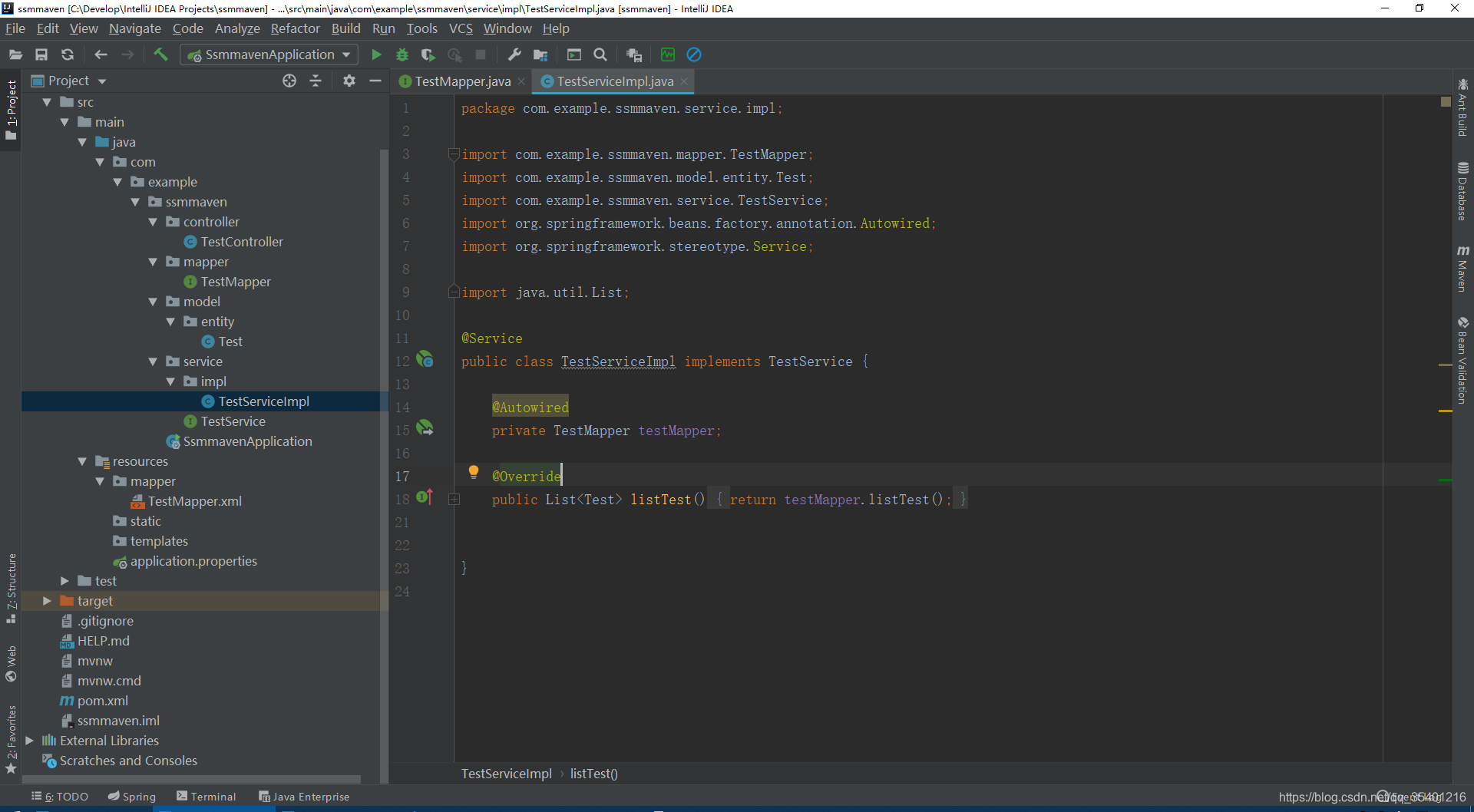Open the VCS menu
Image resolution: width=1474 pixels, height=812 pixels.
pos(461,28)
